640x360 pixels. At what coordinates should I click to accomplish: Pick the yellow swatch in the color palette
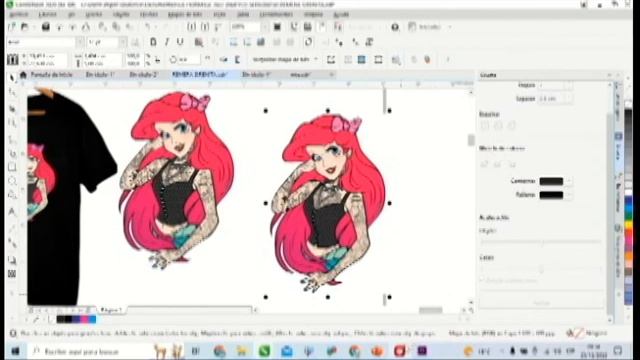[x=629, y=225]
